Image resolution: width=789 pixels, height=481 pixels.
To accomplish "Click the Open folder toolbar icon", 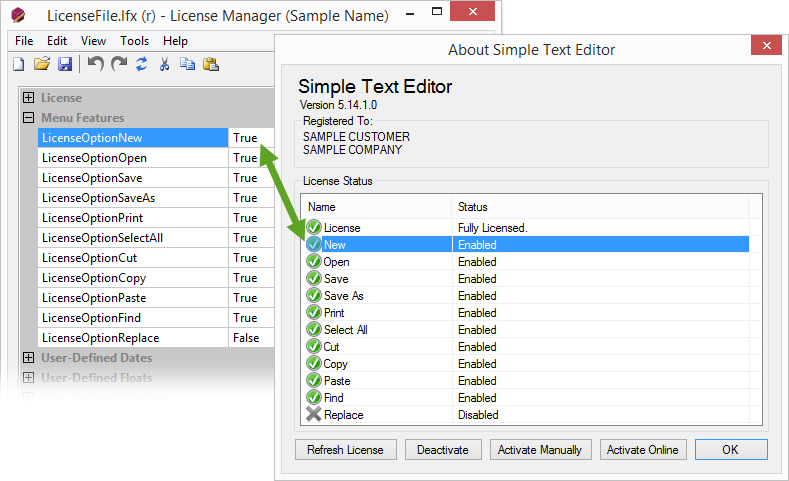I will click(x=42, y=64).
